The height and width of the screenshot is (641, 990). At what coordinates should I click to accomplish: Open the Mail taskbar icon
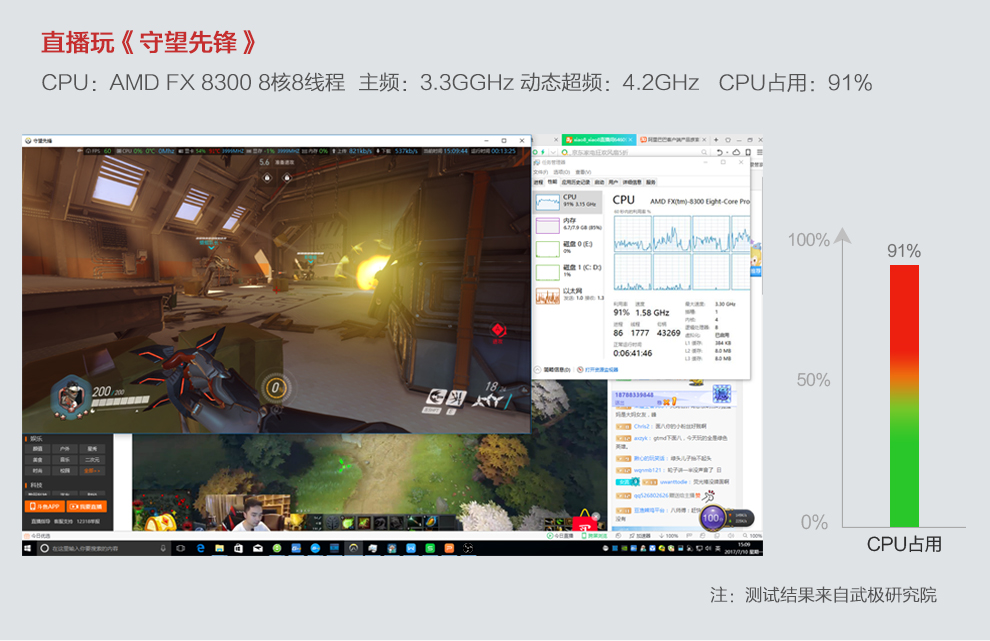(x=258, y=548)
